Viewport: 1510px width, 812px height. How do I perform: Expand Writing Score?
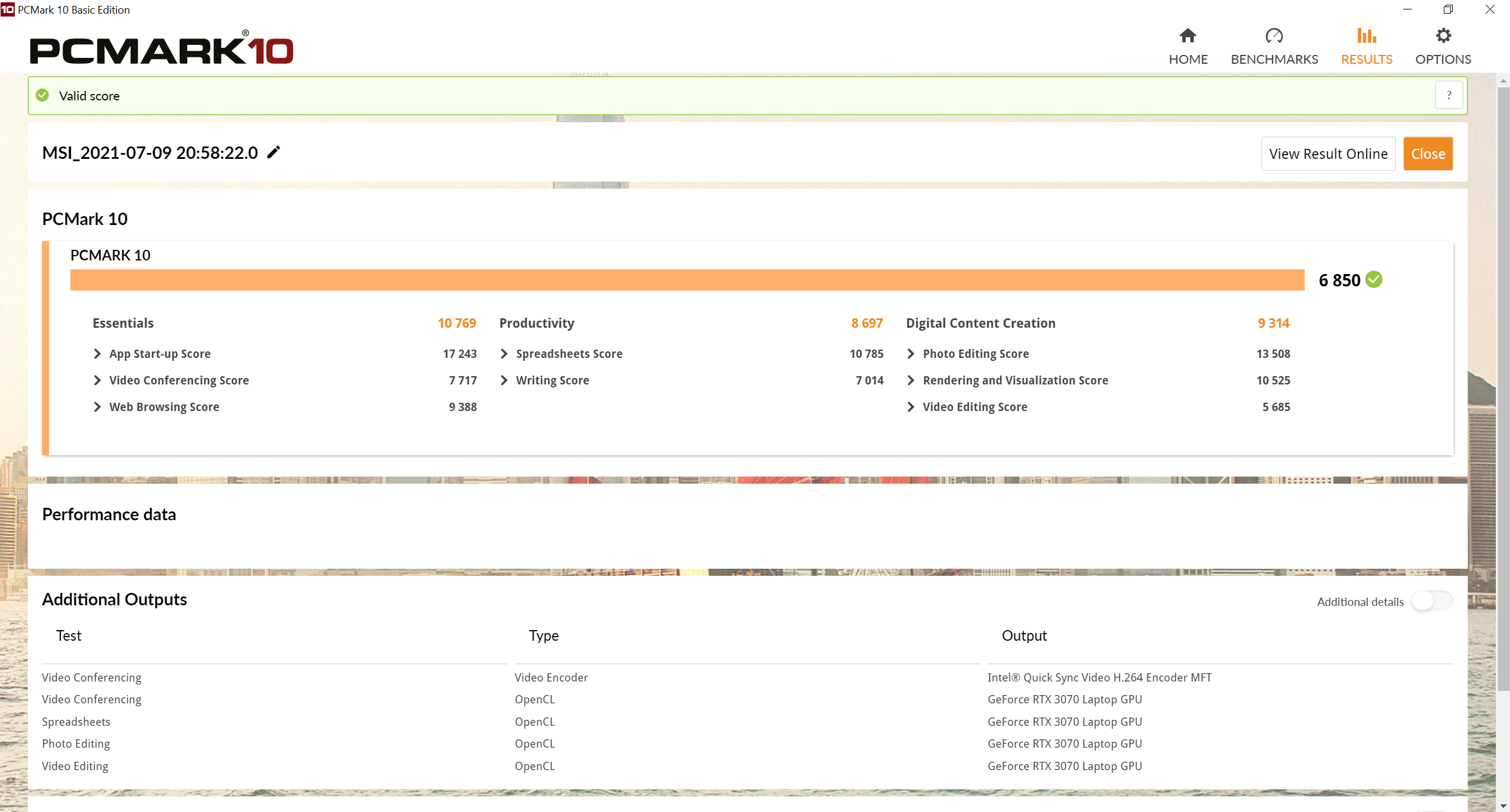pos(504,380)
